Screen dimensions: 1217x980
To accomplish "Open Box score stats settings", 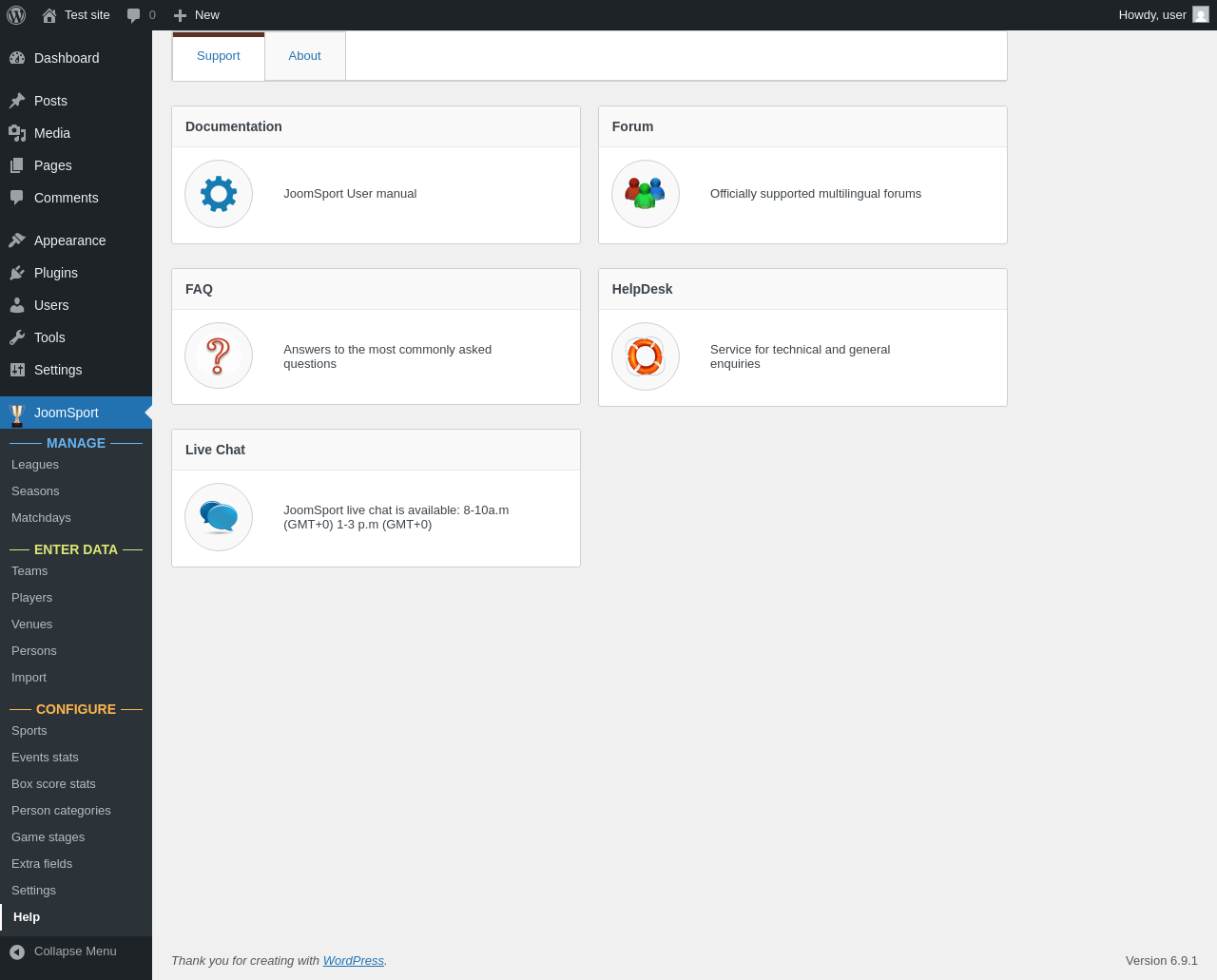I will pos(53,784).
